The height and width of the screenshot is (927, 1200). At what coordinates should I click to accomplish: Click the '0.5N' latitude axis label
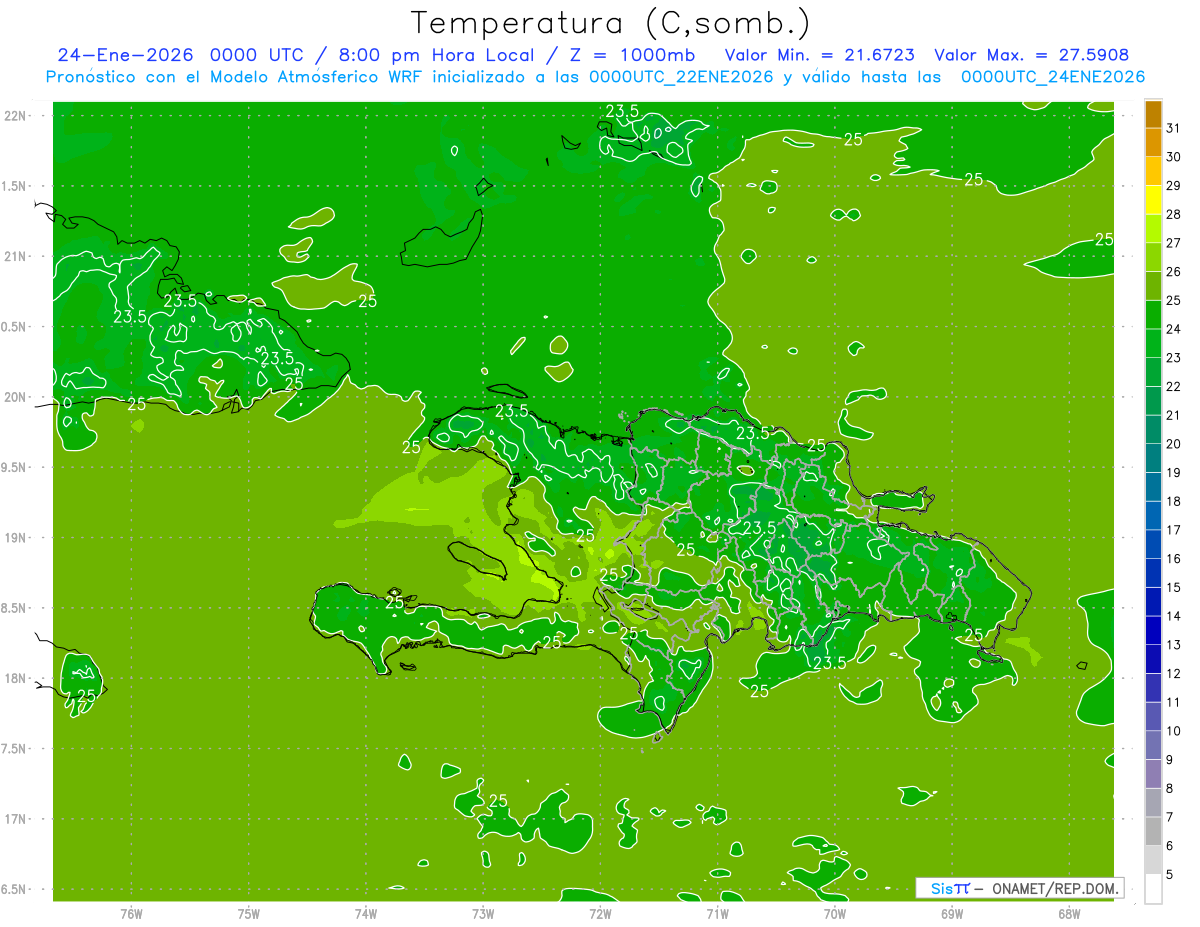click(14, 327)
